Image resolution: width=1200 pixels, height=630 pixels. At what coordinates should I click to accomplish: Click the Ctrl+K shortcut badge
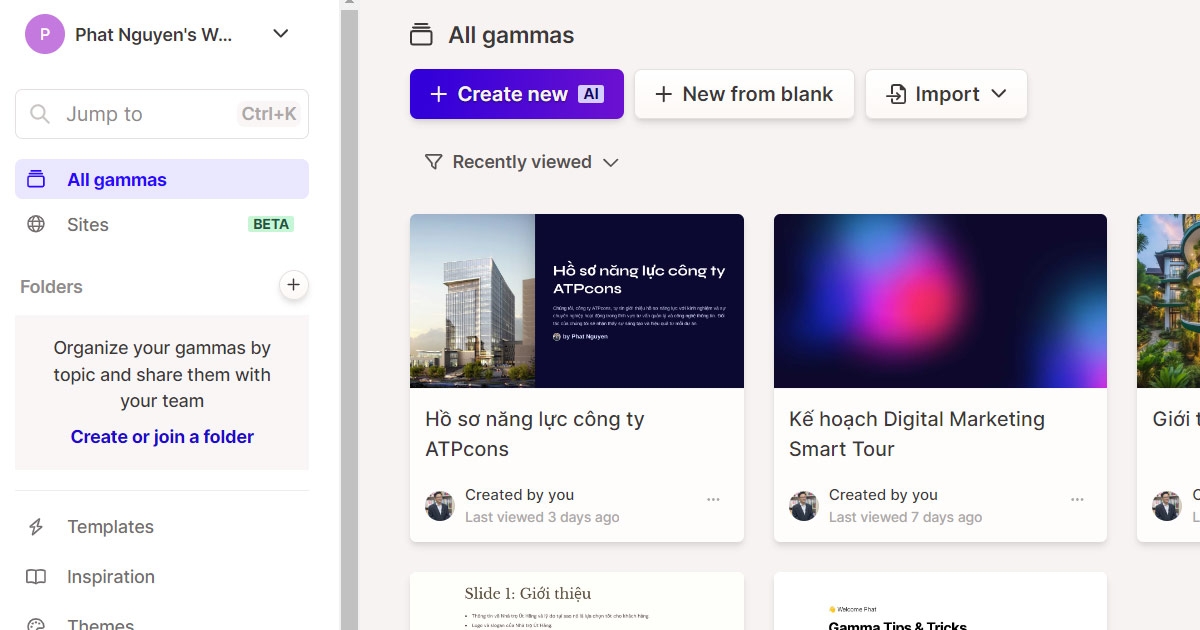coord(269,114)
